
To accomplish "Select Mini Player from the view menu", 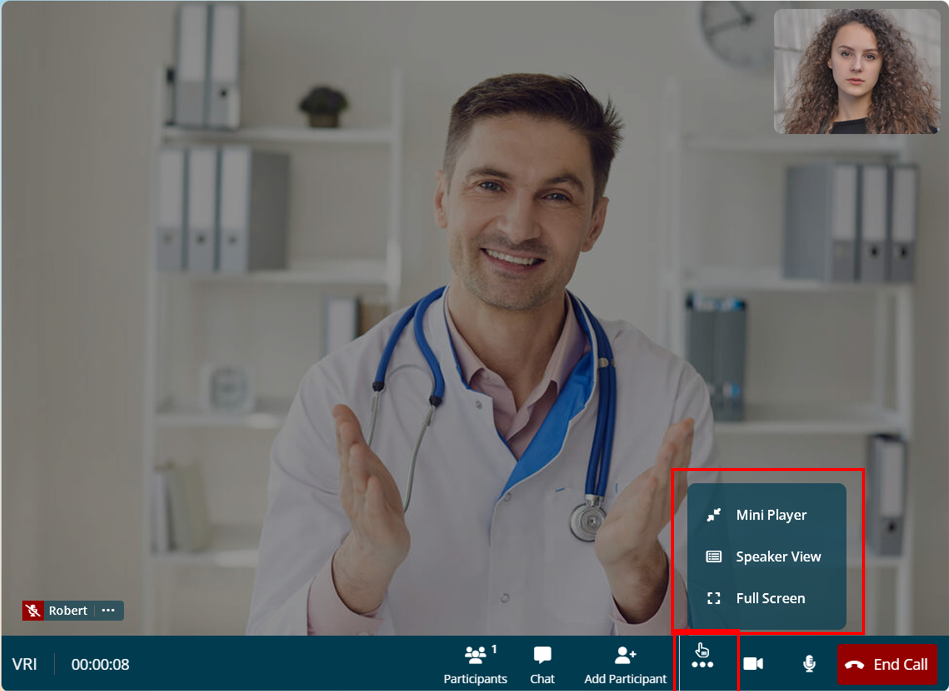I will pyautogui.click(x=771, y=515).
